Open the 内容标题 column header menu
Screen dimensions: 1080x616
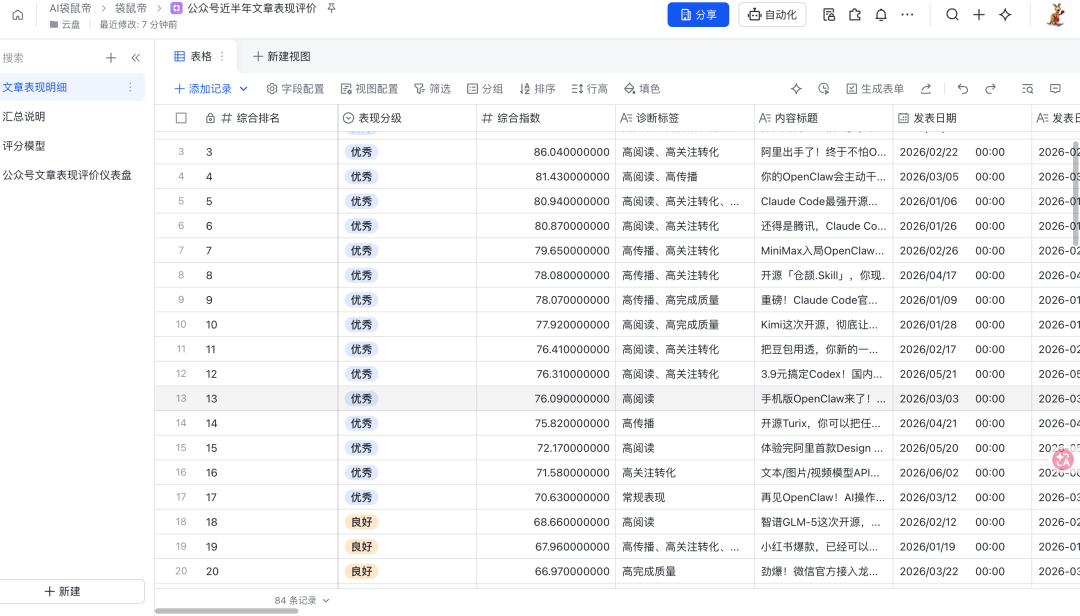824,118
